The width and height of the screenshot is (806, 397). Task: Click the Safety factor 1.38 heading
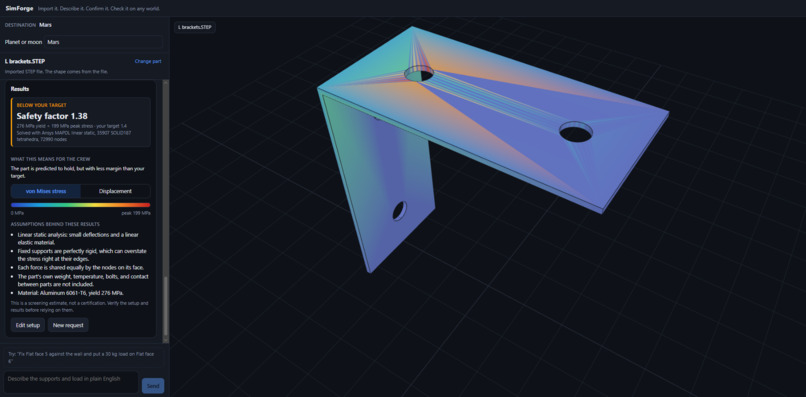point(52,116)
